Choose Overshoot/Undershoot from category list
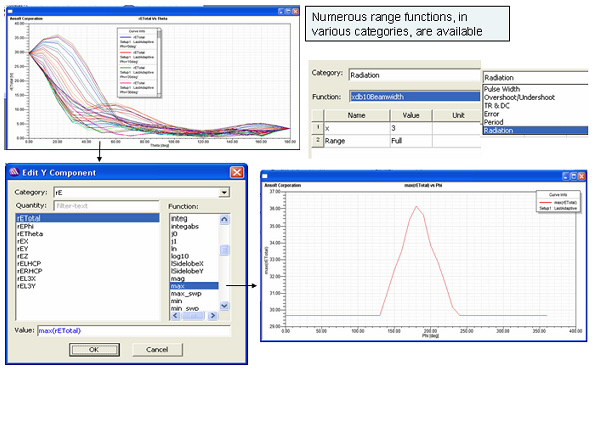Screen dimensions: 604x439 531,97
